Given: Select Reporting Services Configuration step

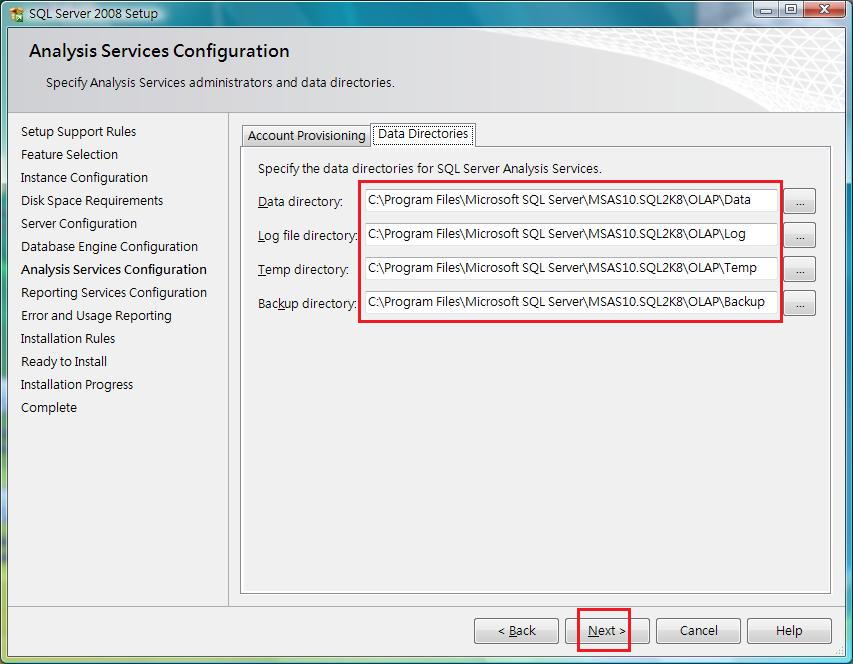Looking at the screenshot, I should click(114, 293).
